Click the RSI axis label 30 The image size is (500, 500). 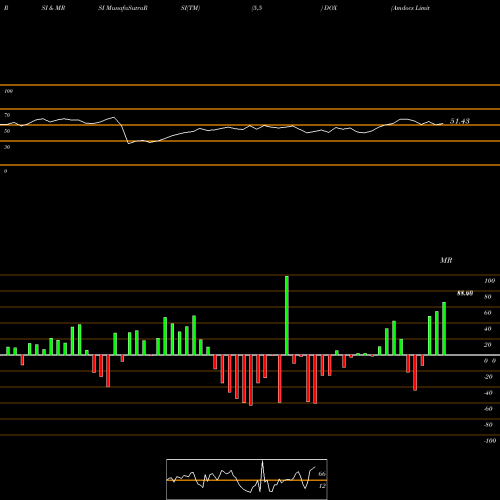7,147
